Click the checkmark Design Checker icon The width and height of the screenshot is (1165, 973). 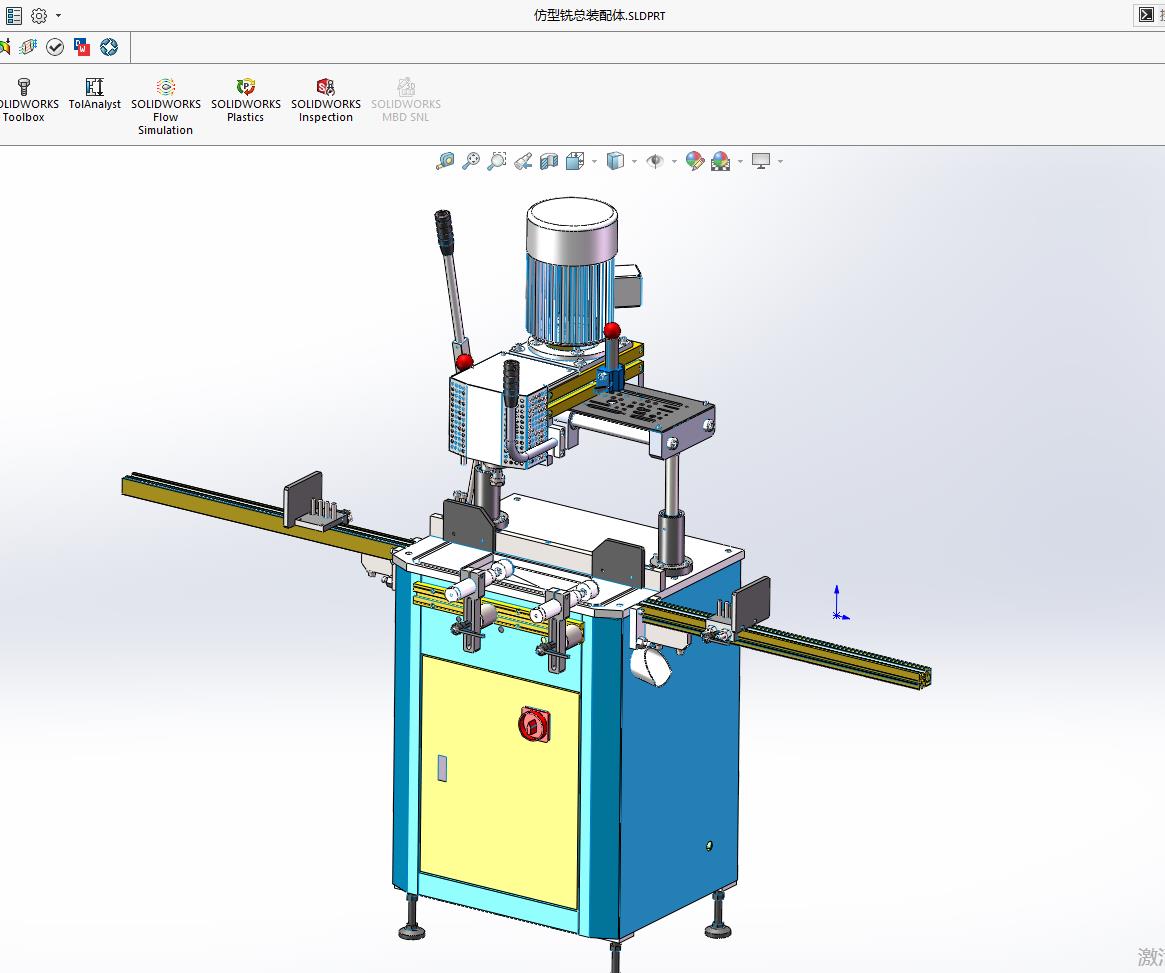[55, 48]
